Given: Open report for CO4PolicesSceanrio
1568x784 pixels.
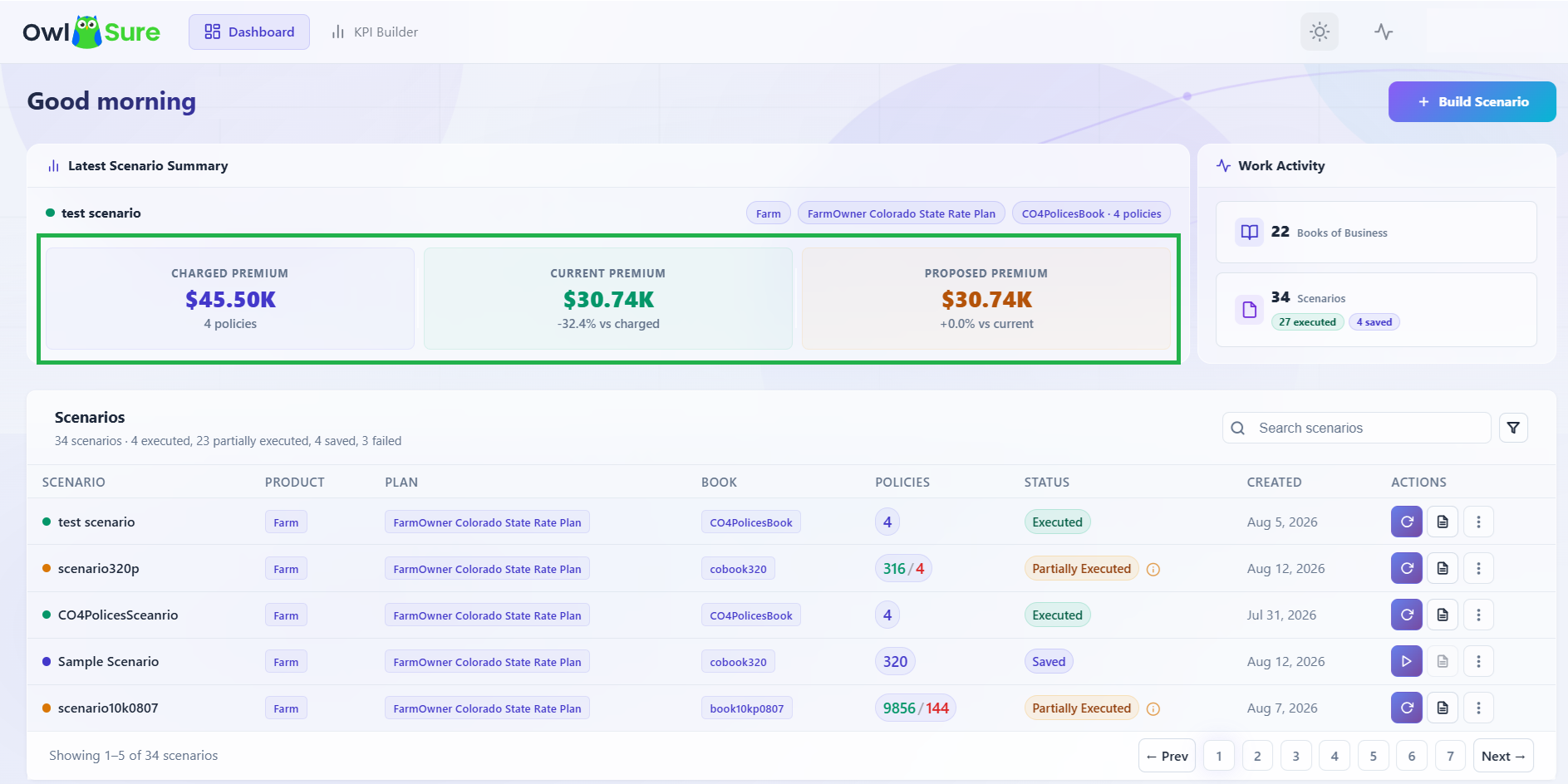Looking at the screenshot, I should [1443, 615].
